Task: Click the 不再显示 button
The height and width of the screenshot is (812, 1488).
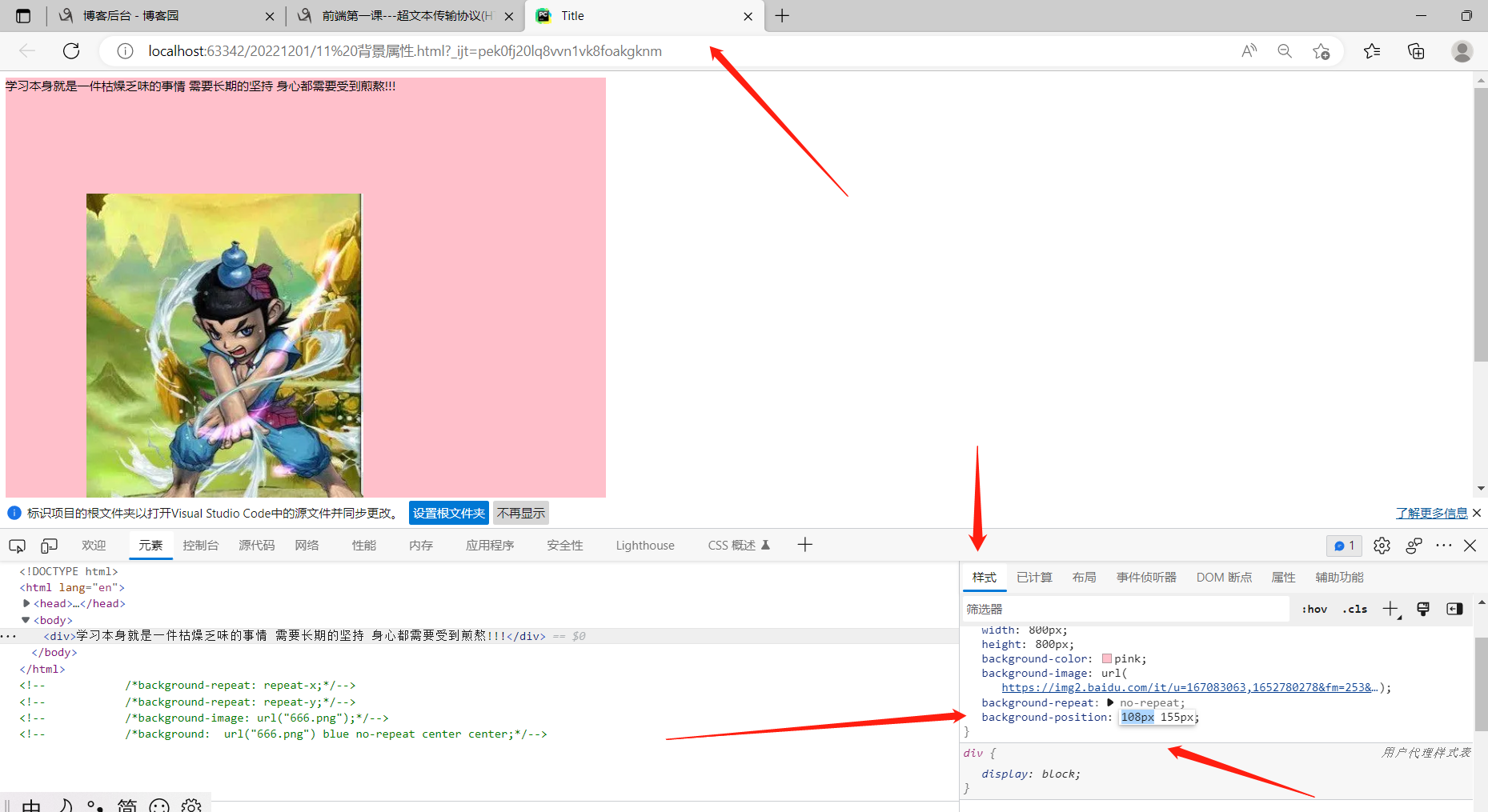Action: point(521,514)
